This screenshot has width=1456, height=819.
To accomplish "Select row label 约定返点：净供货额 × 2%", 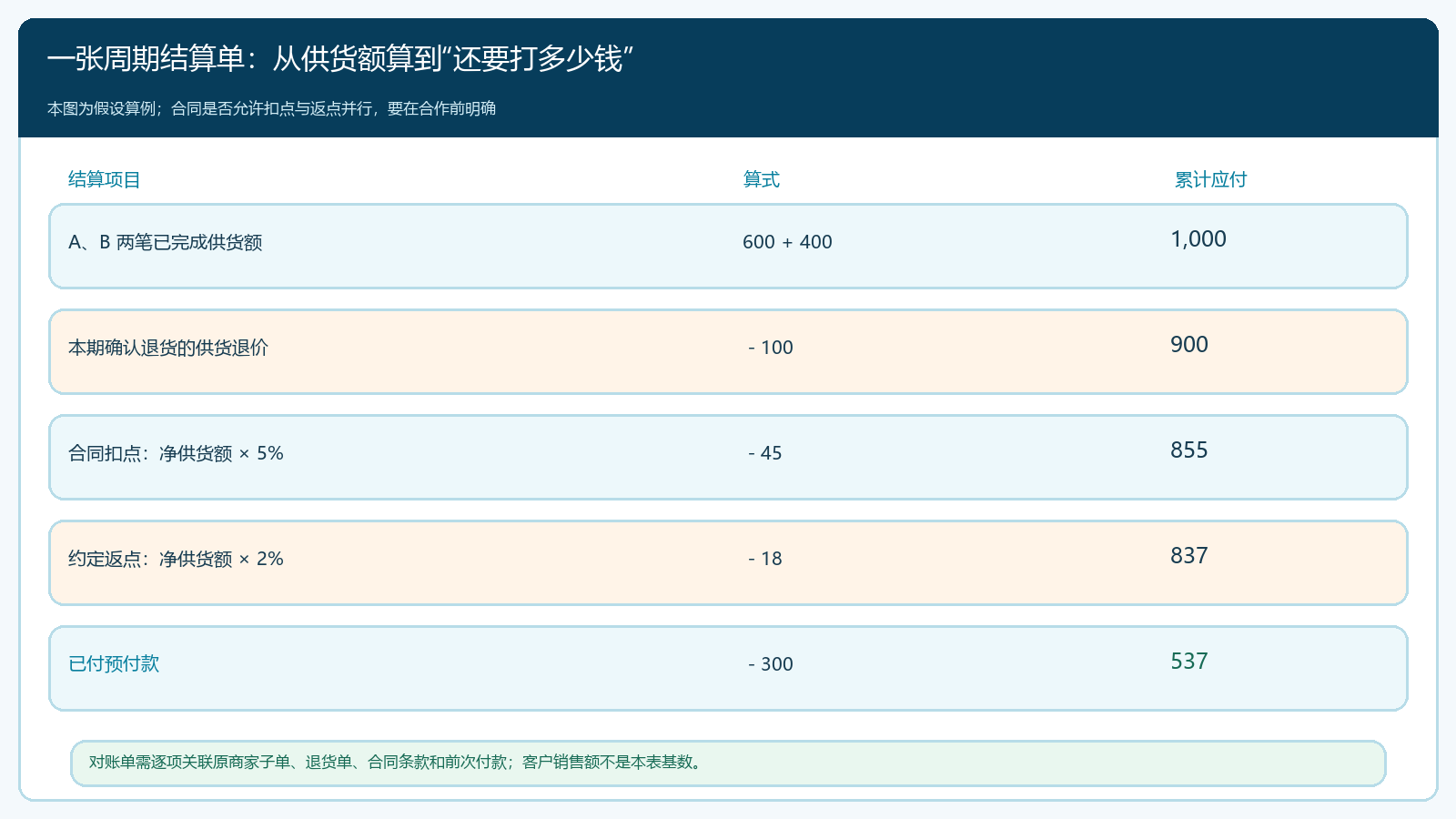I will coord(176,559).
